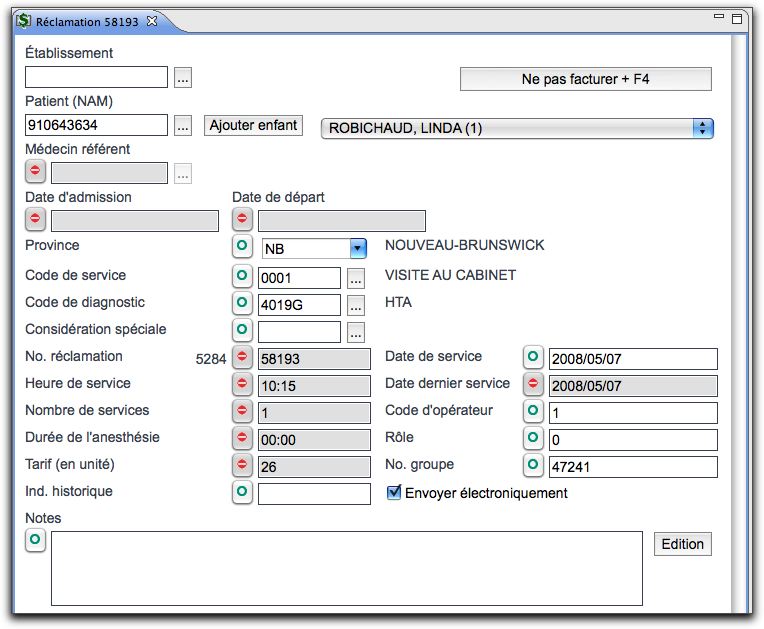Click the Tarif field showing 26
The height and width of the screenshot is (629, 764).
314,467
